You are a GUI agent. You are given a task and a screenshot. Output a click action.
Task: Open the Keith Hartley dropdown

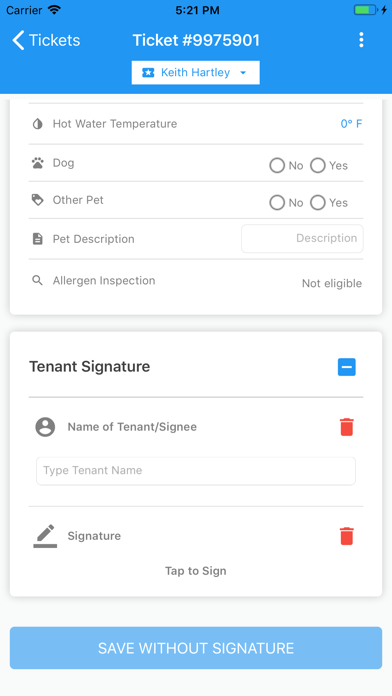tap(195, 72)
